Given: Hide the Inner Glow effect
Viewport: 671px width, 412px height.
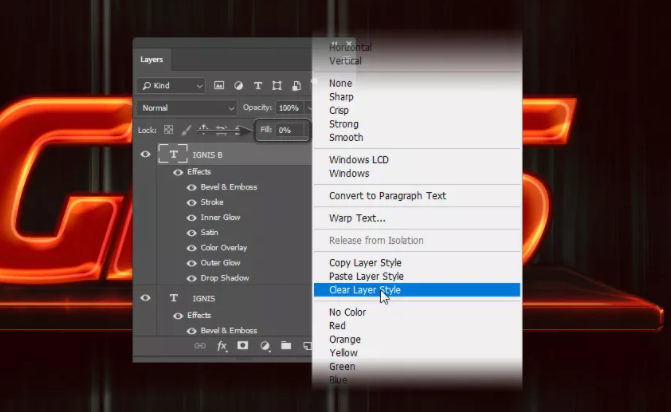Looking at the screenshot, I should (x=191, y=218).
